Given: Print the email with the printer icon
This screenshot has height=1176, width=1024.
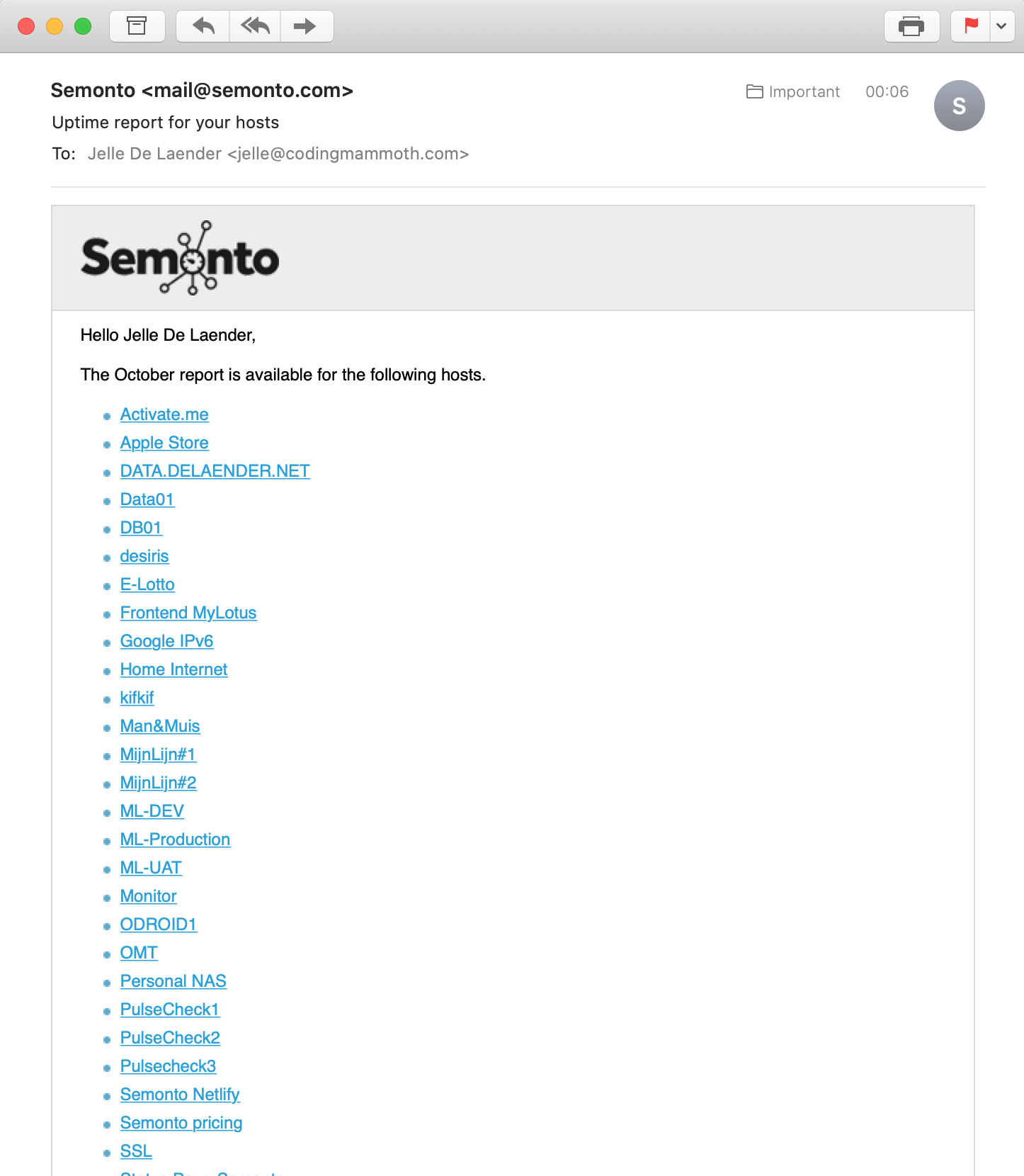Looking at the screenshot, I should tap(911, 27).
